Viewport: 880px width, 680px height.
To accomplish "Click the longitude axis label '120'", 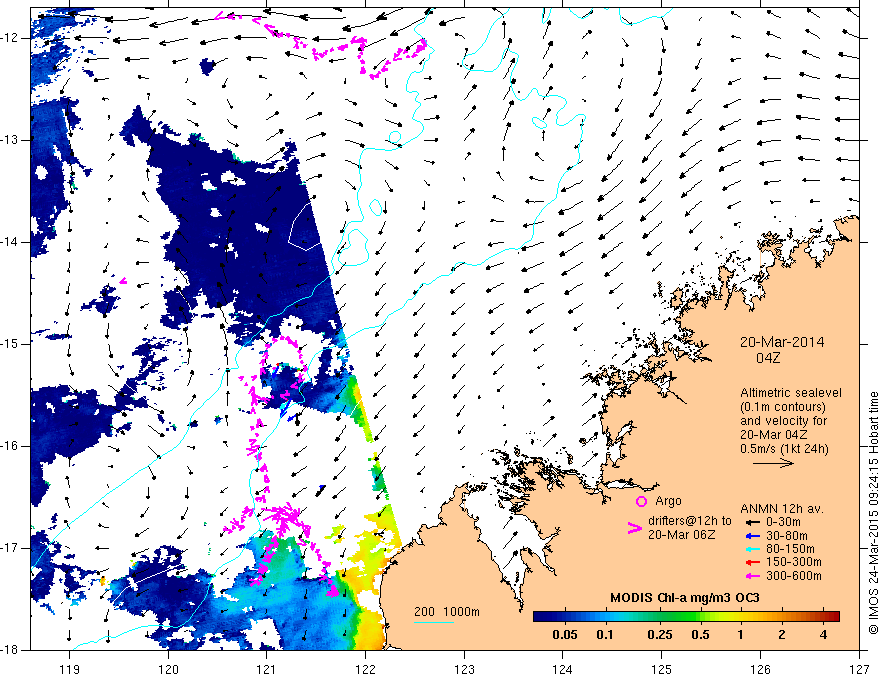I will click(x=168, y=669).
